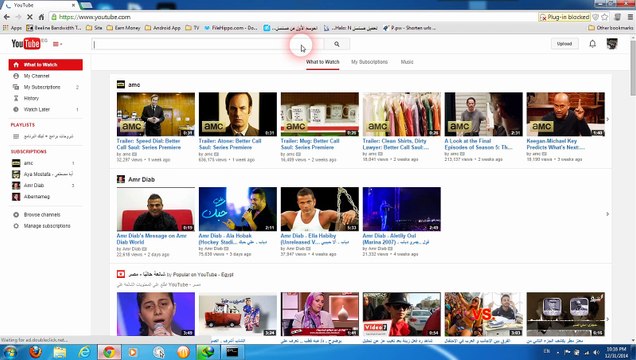Open Firefox from the taskbar
This screenshot has width=636, height=360.
pos(36,352)
